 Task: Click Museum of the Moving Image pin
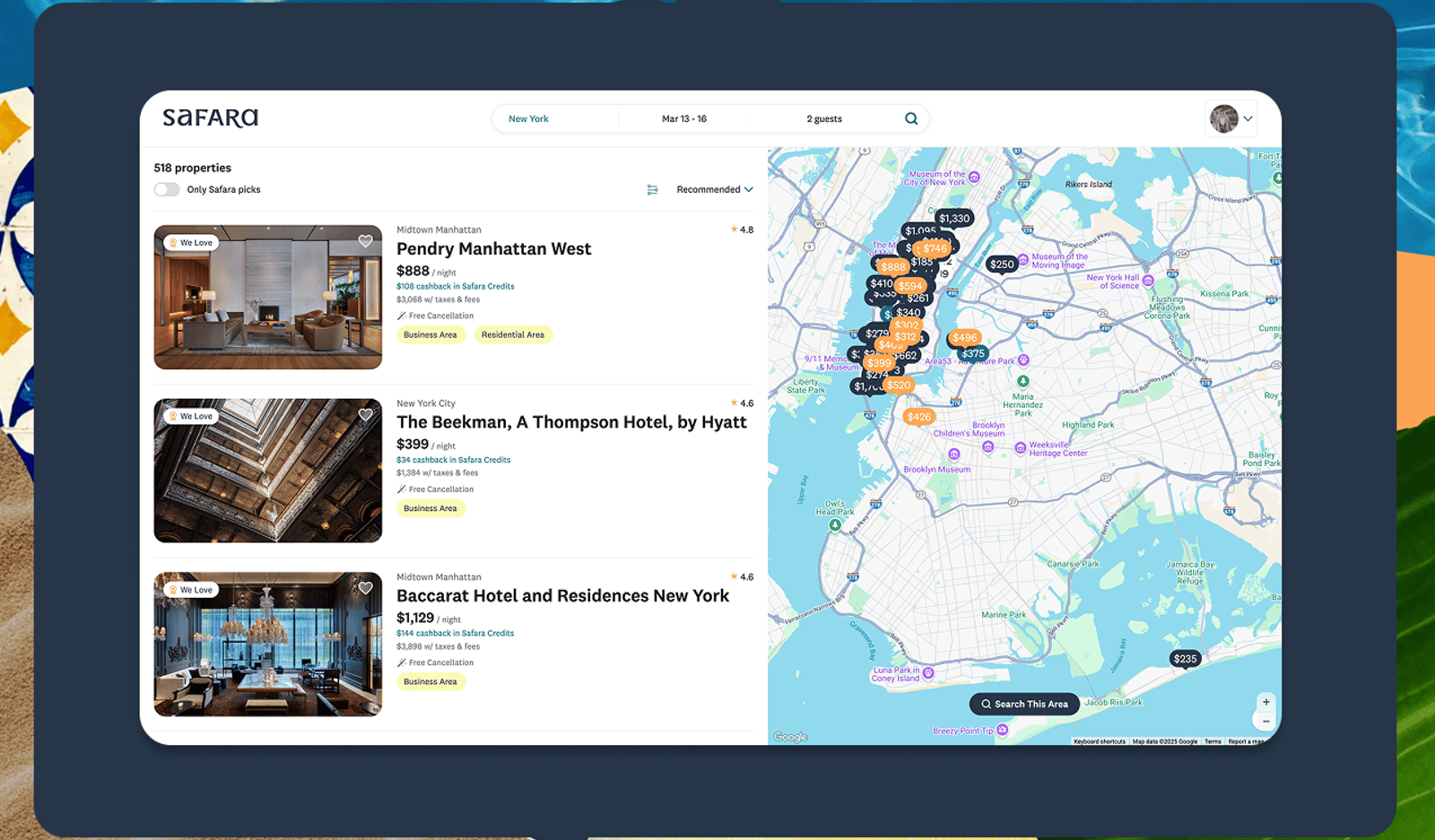tap(1022, 260)
